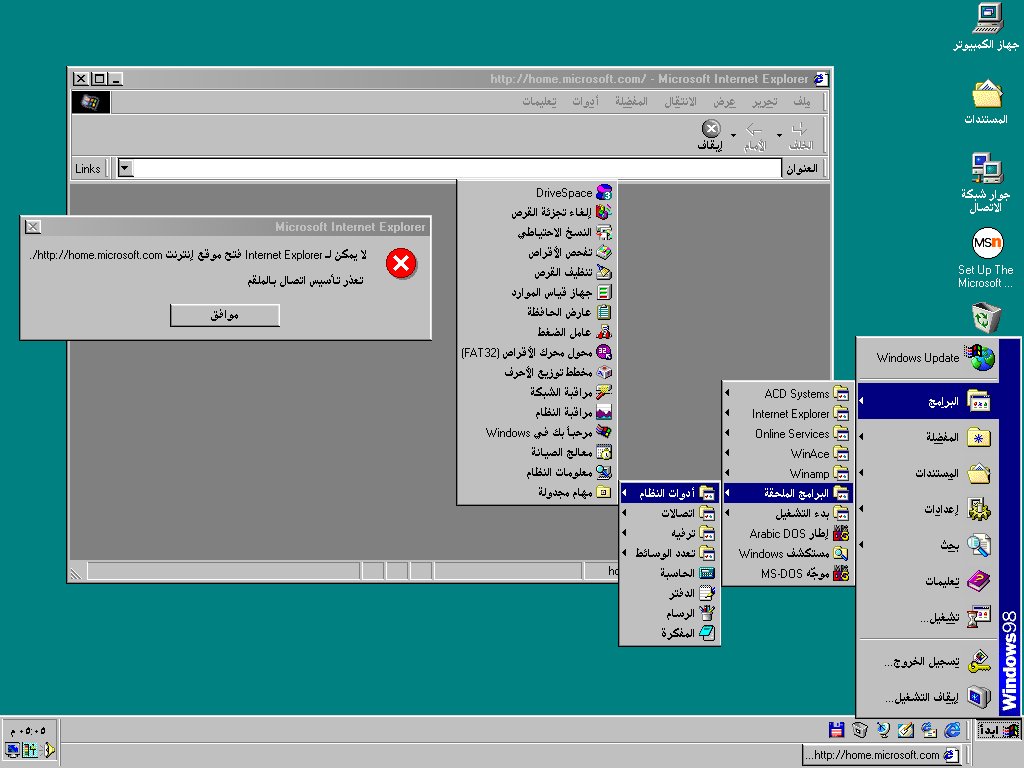The image size is (1024, 768).
Task: Open the Recycle Bin desktop icon
Action: point(986,317)
